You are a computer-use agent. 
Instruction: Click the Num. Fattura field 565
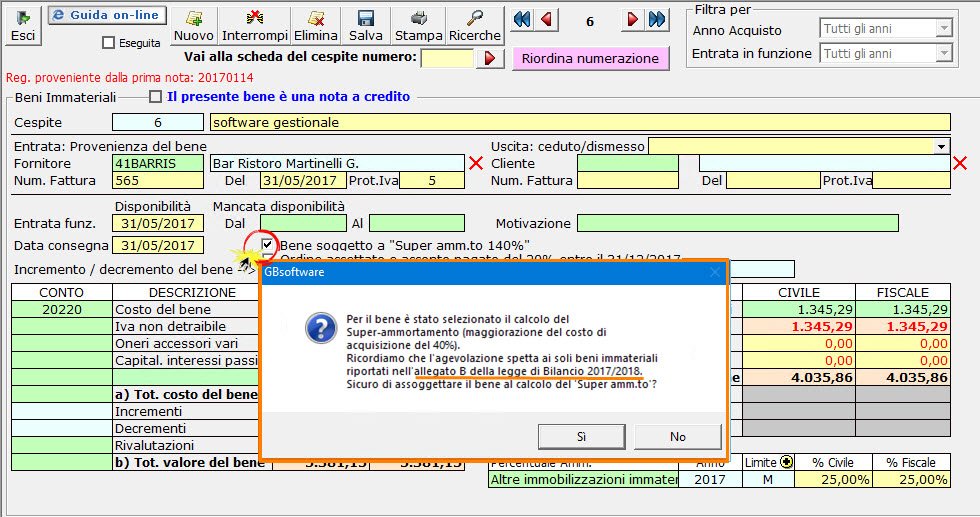[x=158, y=181]
